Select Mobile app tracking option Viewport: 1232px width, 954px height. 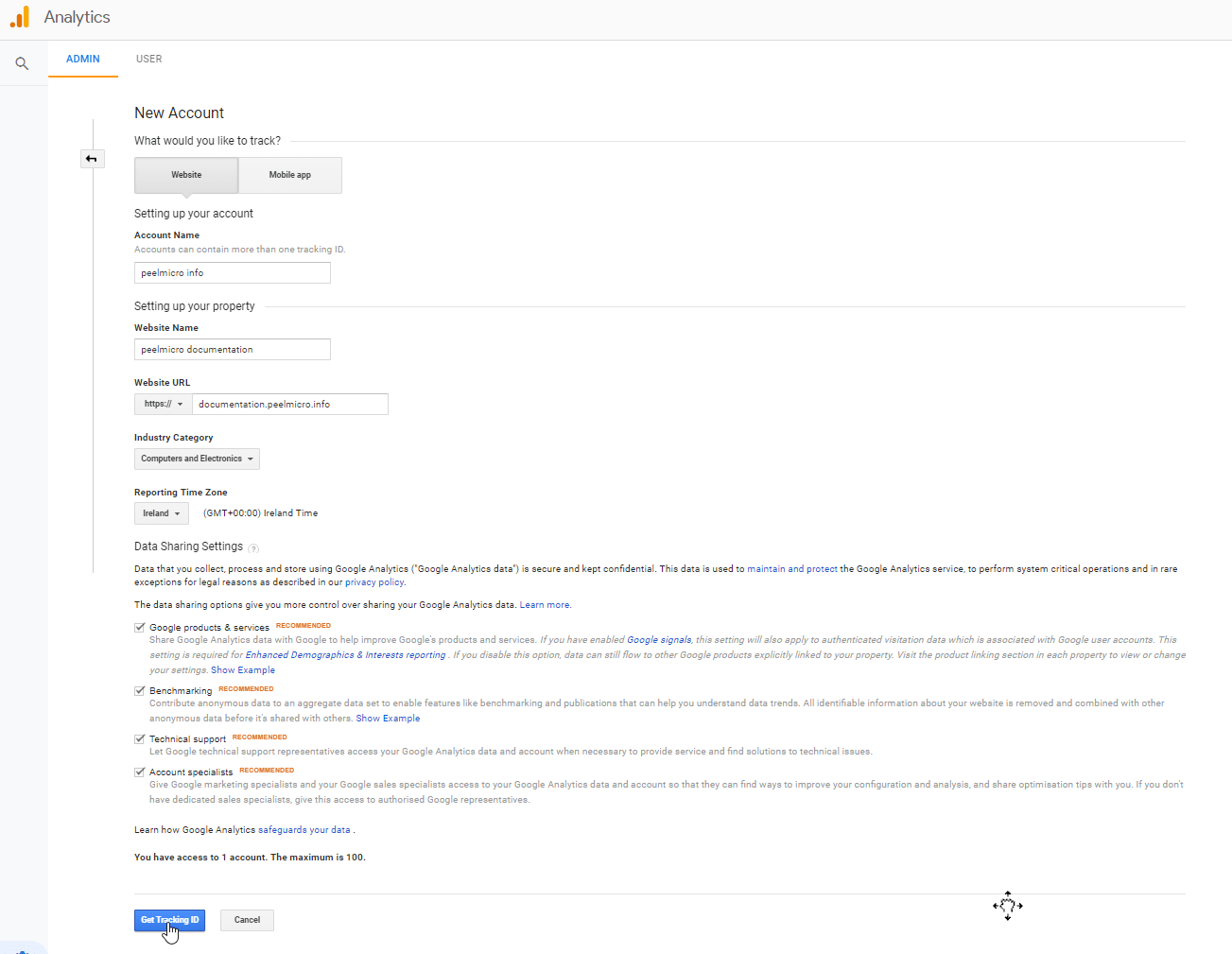click(x=290, y=175)
